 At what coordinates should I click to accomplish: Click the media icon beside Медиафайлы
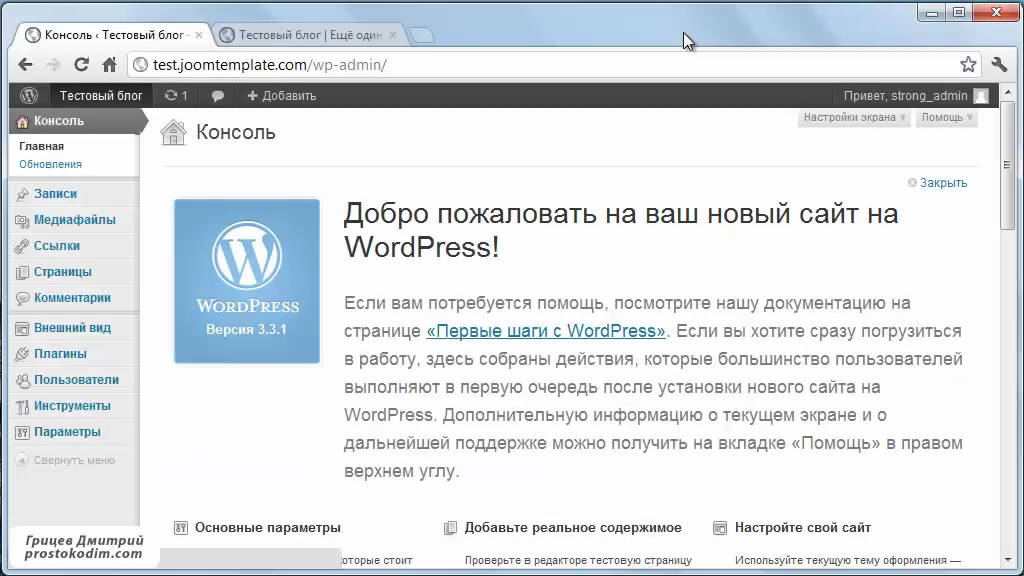[x=22, y=221]
